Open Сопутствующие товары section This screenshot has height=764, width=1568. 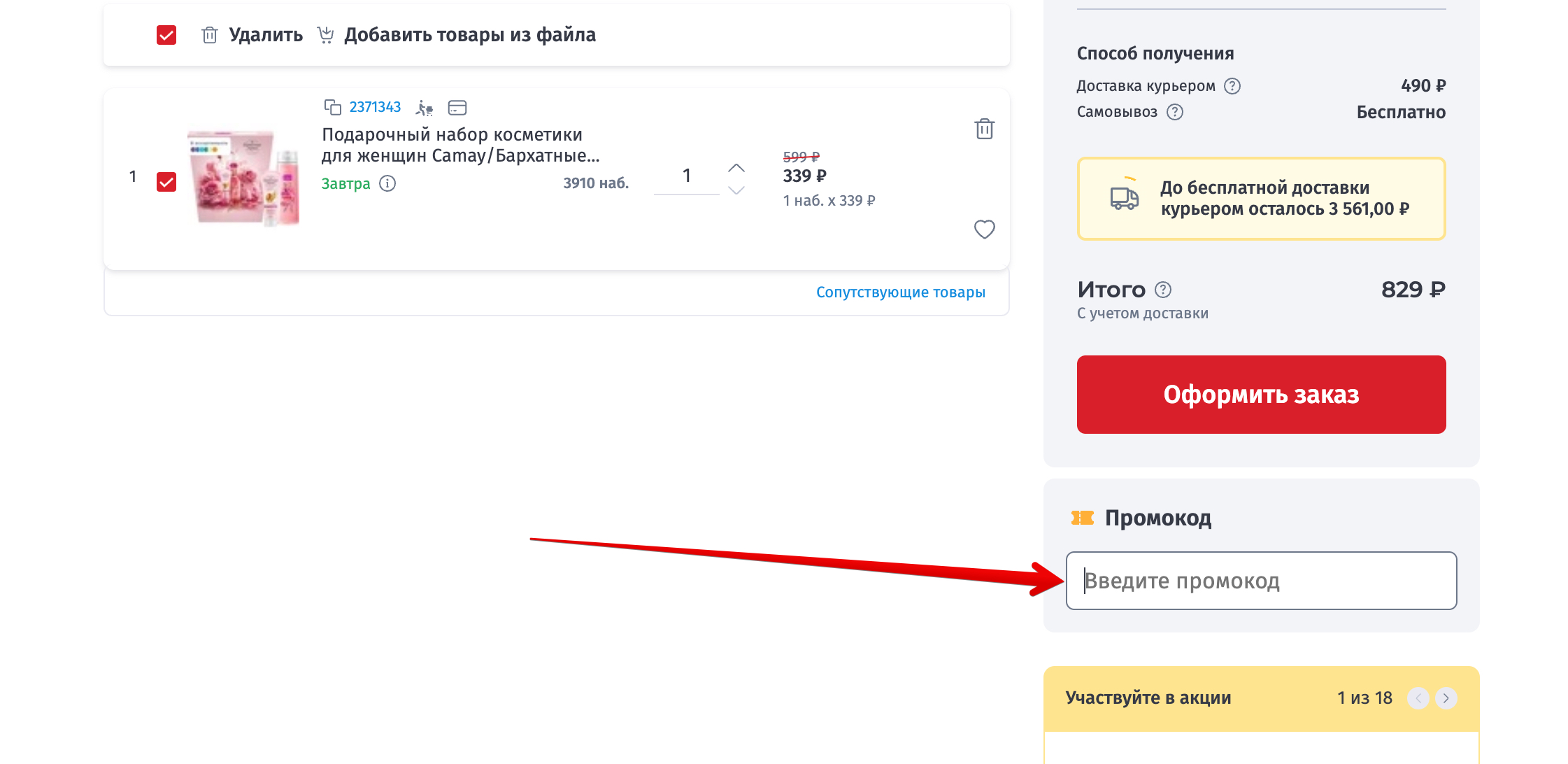901,292
